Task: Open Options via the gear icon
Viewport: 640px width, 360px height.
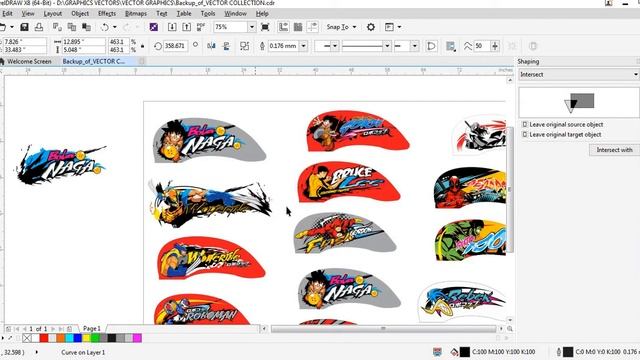Action: (x=371, y=27)
